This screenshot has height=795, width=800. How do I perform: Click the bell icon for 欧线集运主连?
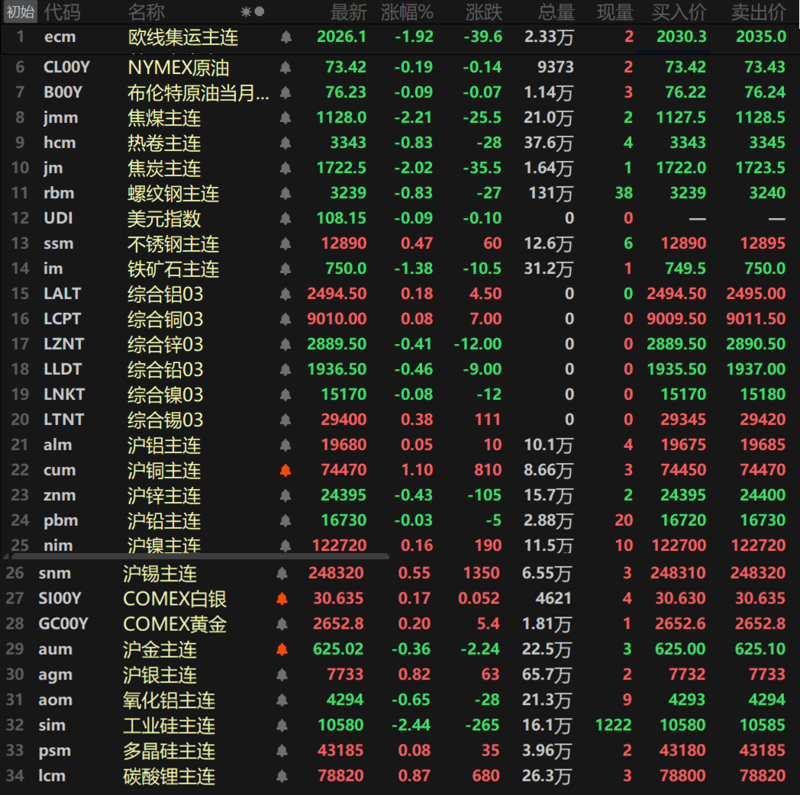pyautogui.click(x=286, y=37)
